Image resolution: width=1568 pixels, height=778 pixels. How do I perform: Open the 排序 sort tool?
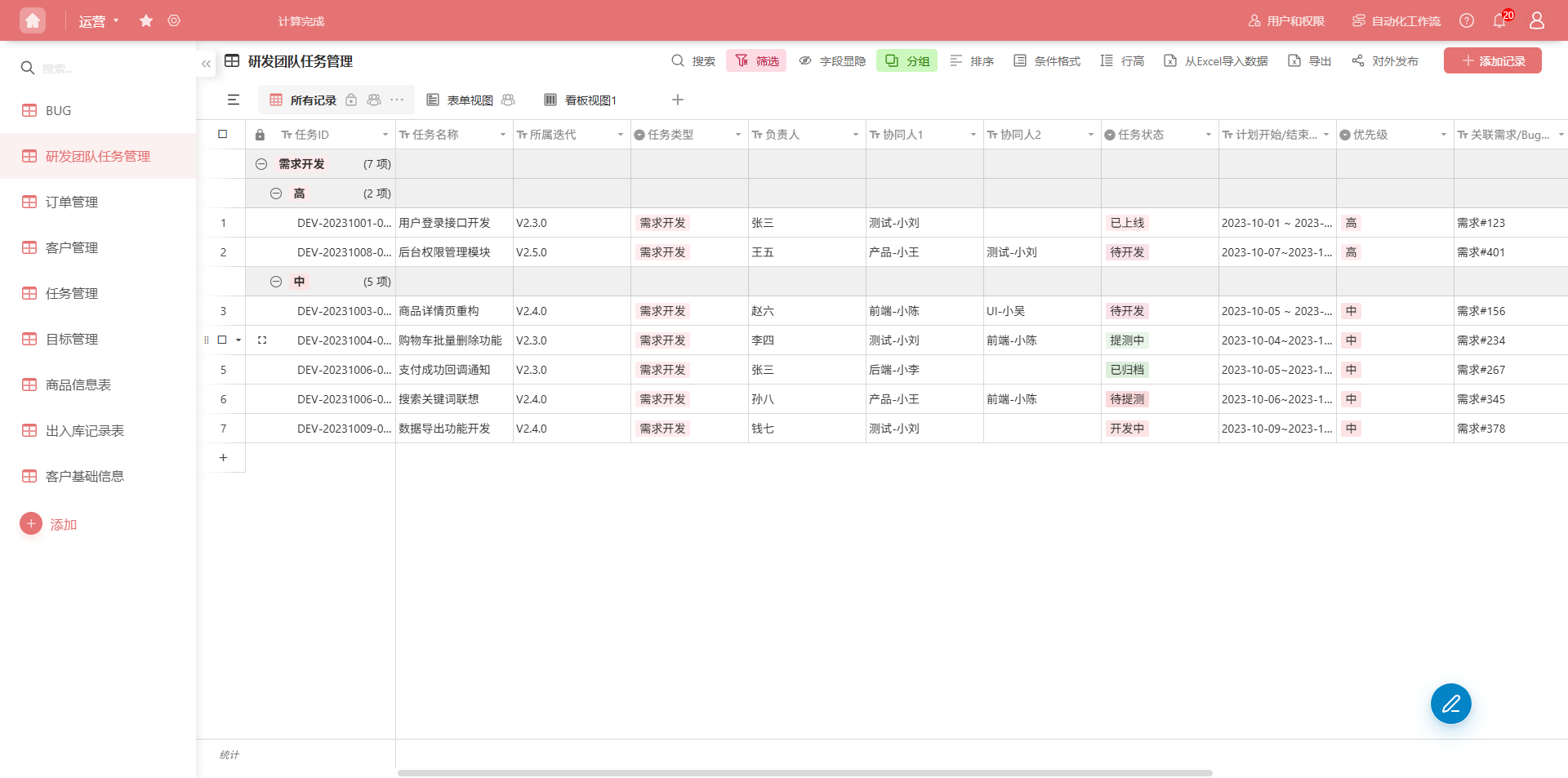click(972, 60)
